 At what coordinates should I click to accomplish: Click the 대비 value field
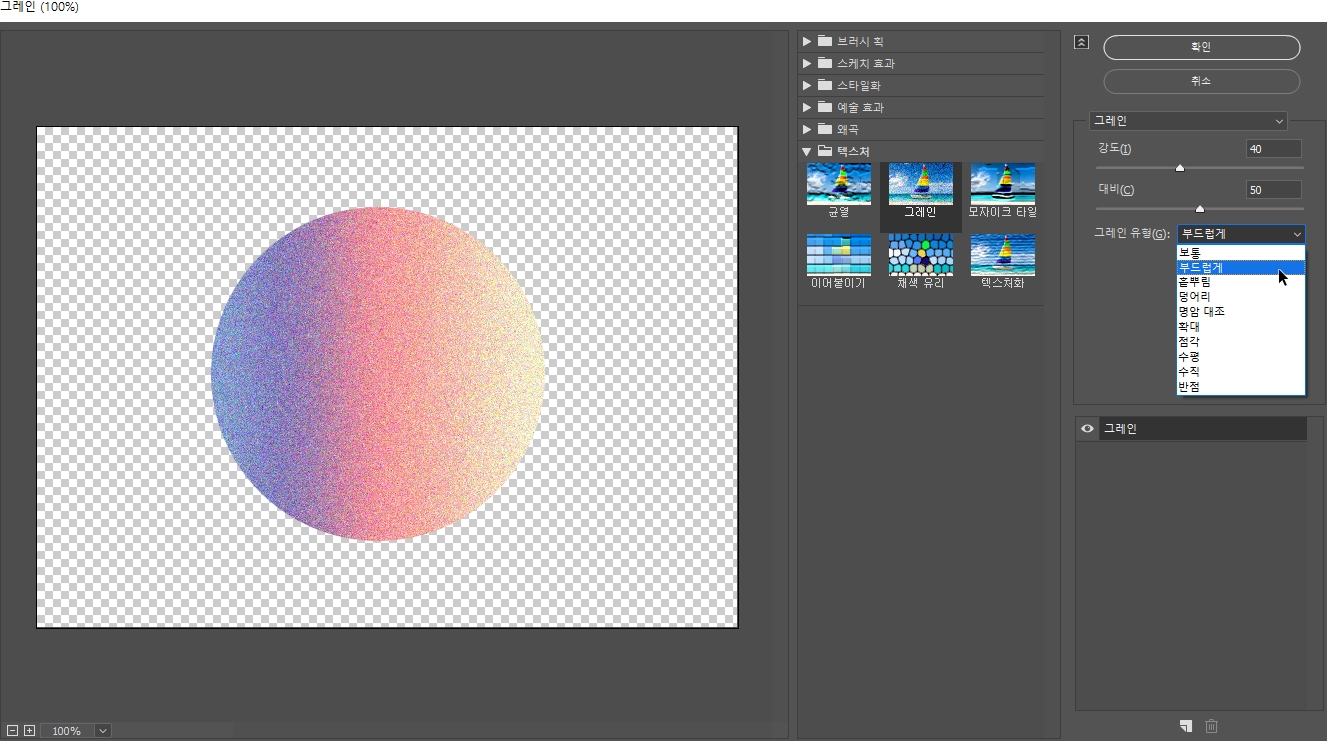coord(1273,190)
